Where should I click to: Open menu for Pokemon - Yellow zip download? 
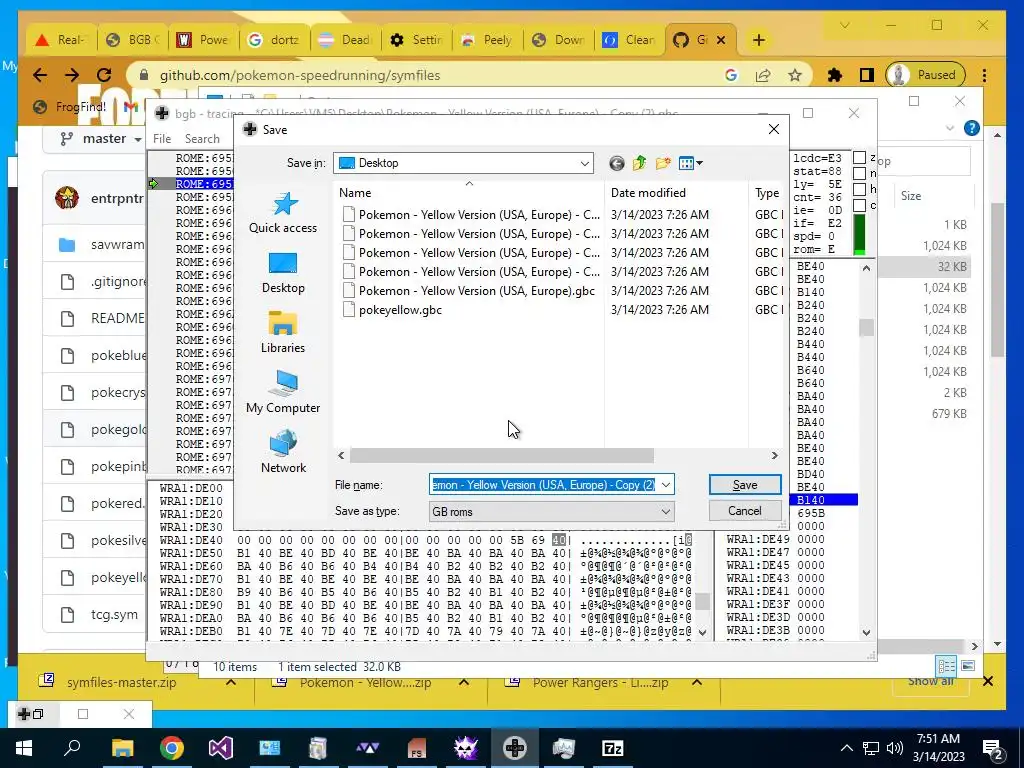464,682
